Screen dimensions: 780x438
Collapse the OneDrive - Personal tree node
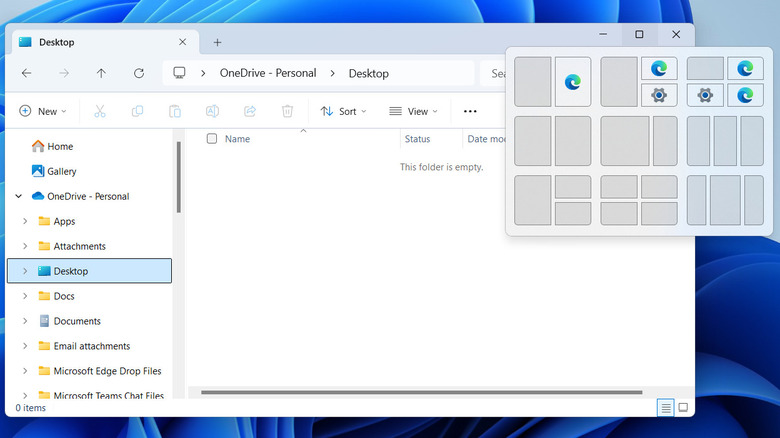(19, 197)
